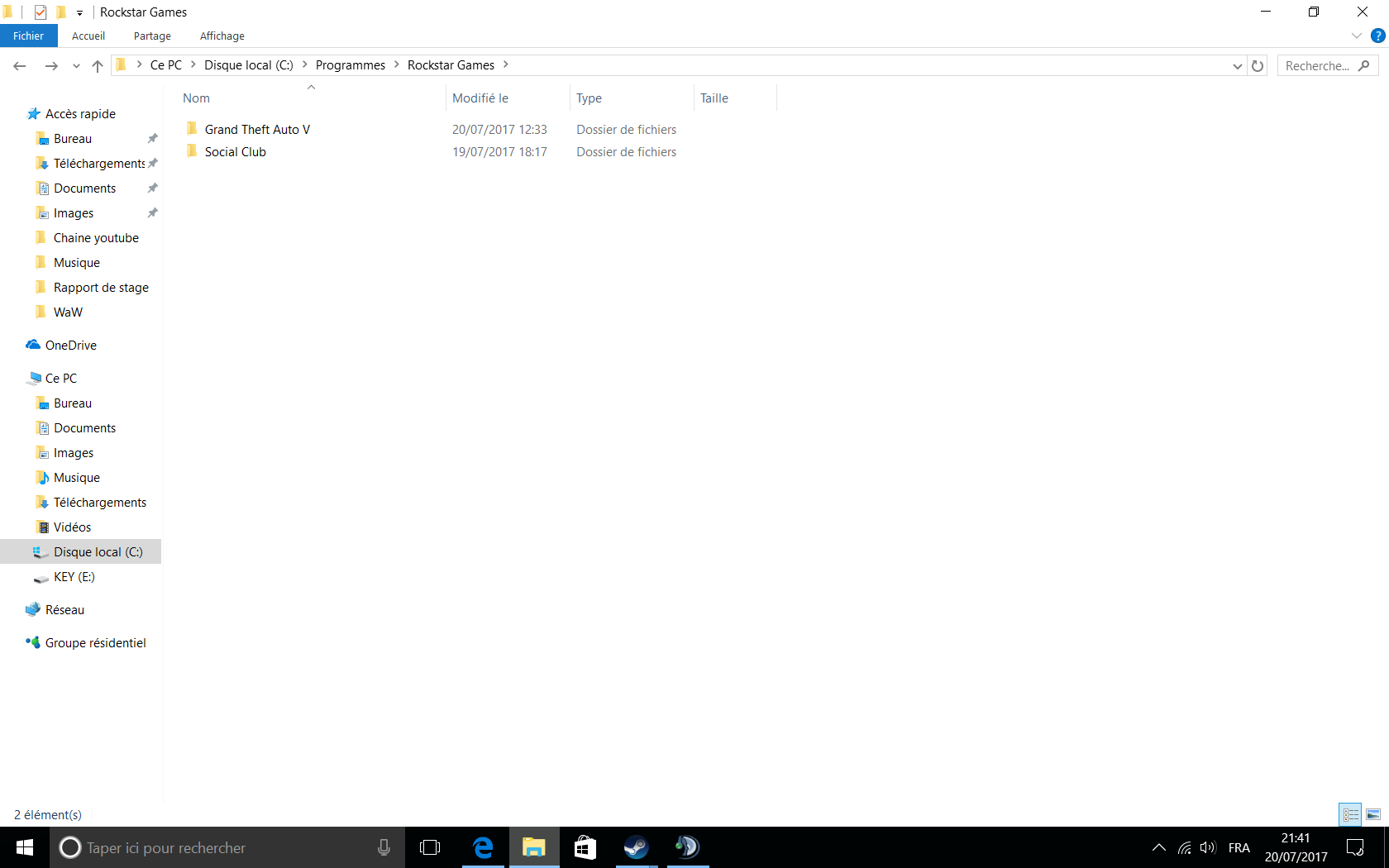Image resolution: width=1389 pixels, height=868 pixels.
Task: Click the Properties quick access icon
Action: coord(41,12)
